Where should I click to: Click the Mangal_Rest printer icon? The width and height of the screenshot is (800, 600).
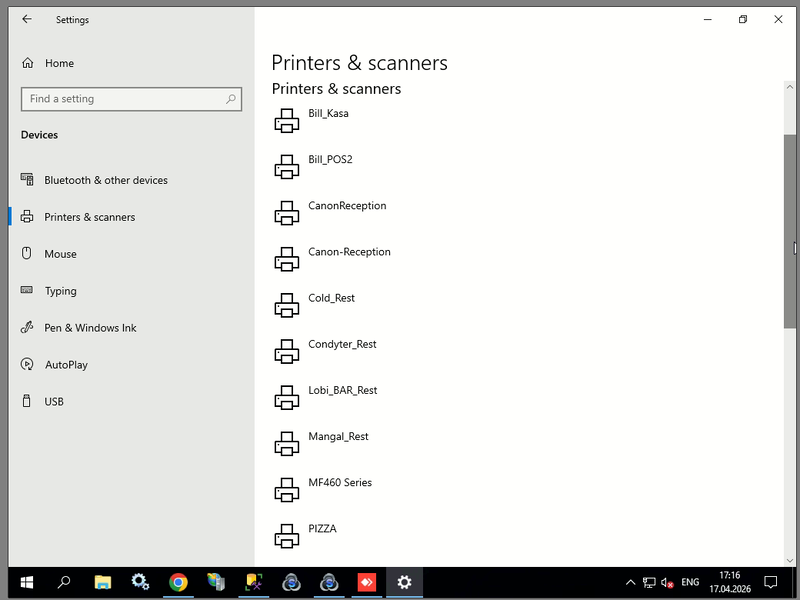pyautogui.click(x=287, y=443)
